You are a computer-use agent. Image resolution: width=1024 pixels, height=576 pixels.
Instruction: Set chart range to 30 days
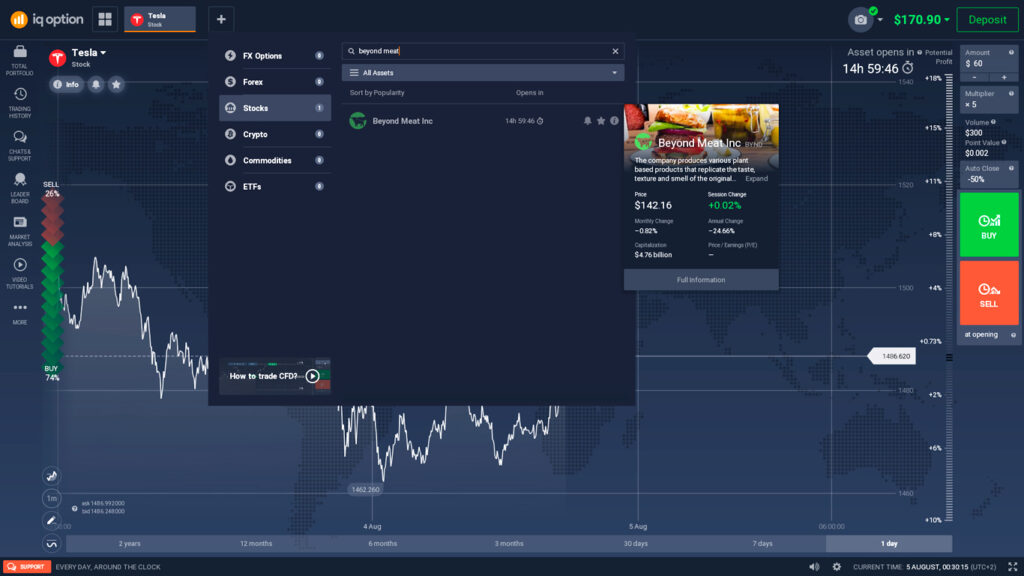635,543
